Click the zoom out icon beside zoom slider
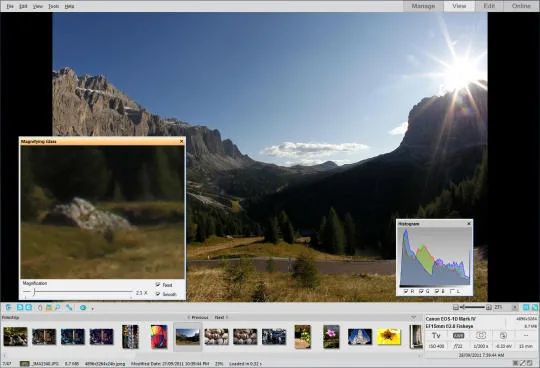This screenshot has width=540, height=368. point(456,307)
